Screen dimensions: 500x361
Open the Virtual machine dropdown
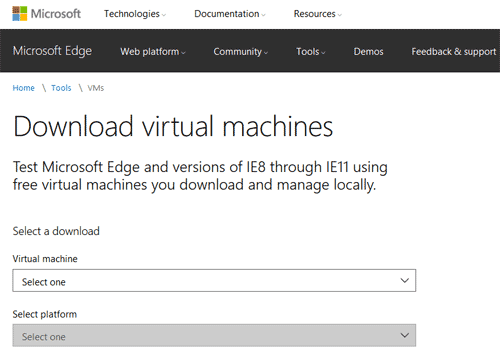point(214,281)
